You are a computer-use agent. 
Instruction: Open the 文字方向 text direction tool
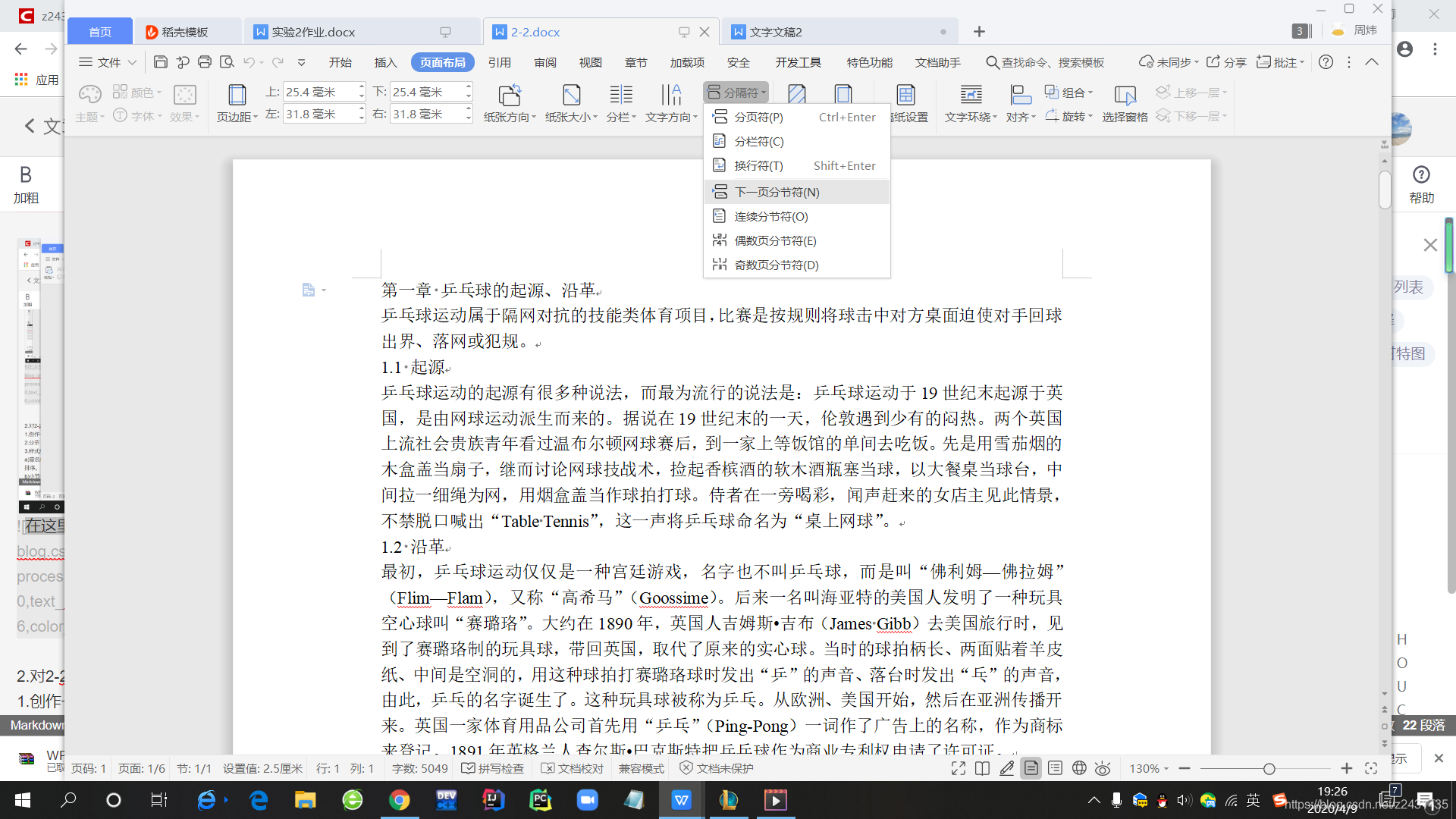[671, 102]
